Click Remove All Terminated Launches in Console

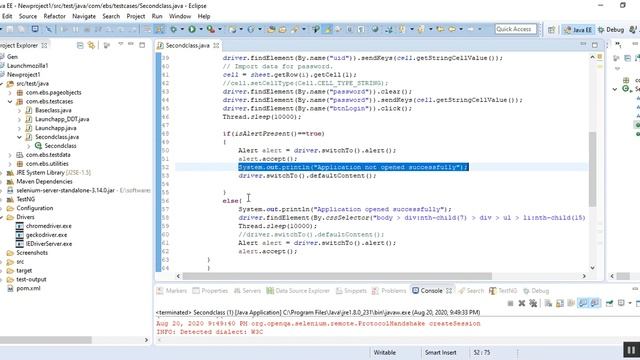point(533,303)
